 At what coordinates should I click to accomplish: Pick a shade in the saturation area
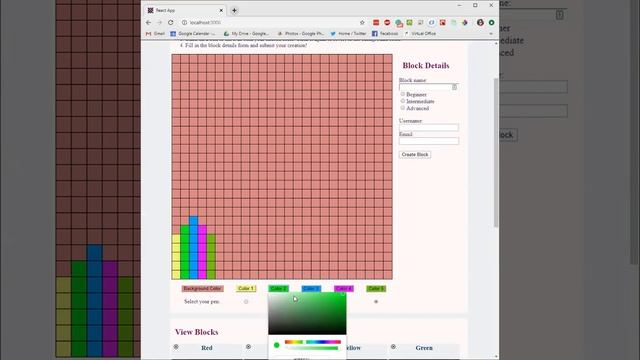click(x=307, y=313)
